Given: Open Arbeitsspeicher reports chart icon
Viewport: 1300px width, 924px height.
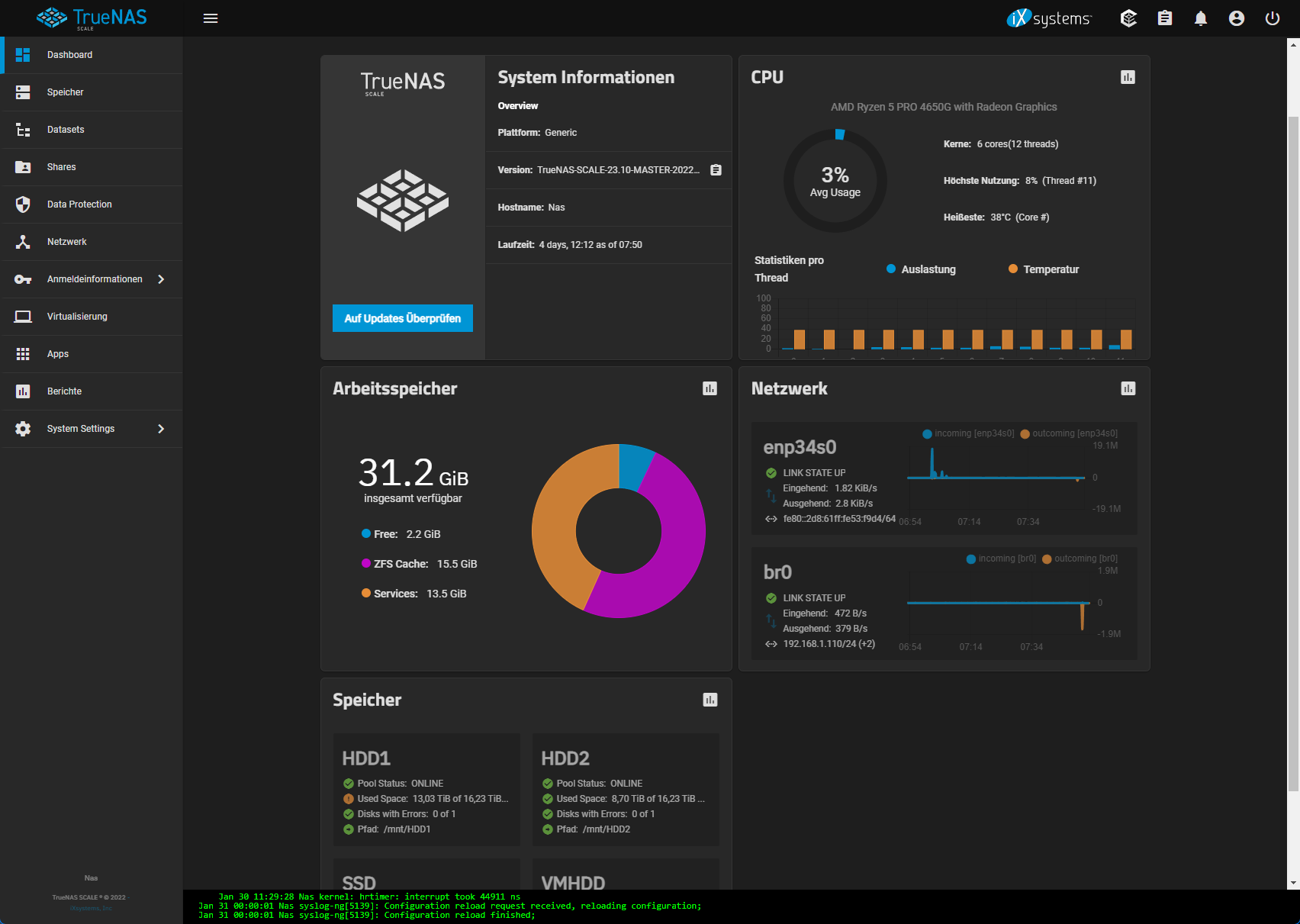Looking at the screenshot, I should point(710,388).
